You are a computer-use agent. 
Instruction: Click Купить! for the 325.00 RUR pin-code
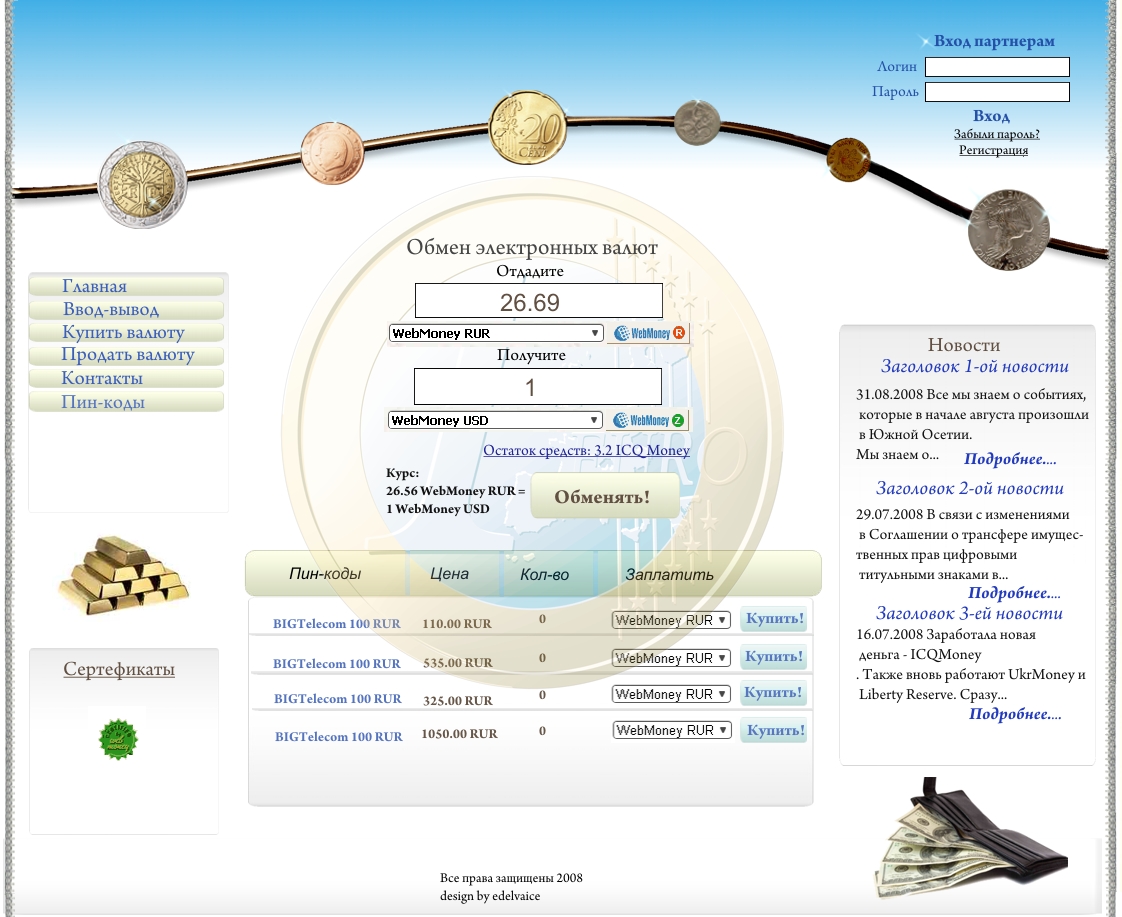pos(774,692)
